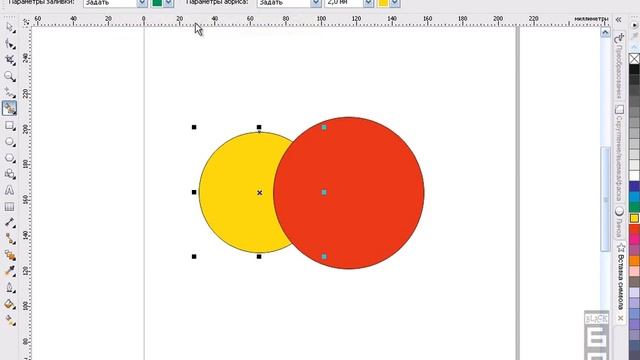Pick yellow from the color palette
Image resolution: width=640 pixels, height=360 pixels.
click(x=634, y=218)
